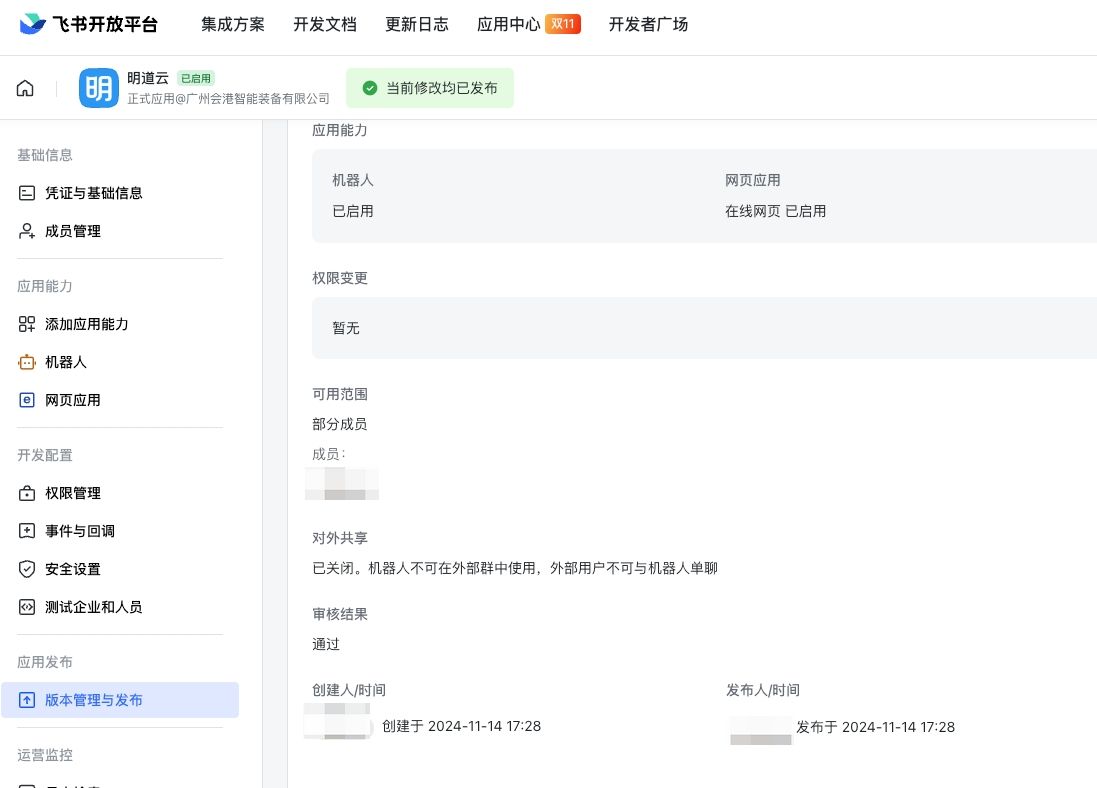The width and height of the screenshot is (1097, 788).
Task: Click the 成员管理 person icon
Action: [x=27, y=231]
